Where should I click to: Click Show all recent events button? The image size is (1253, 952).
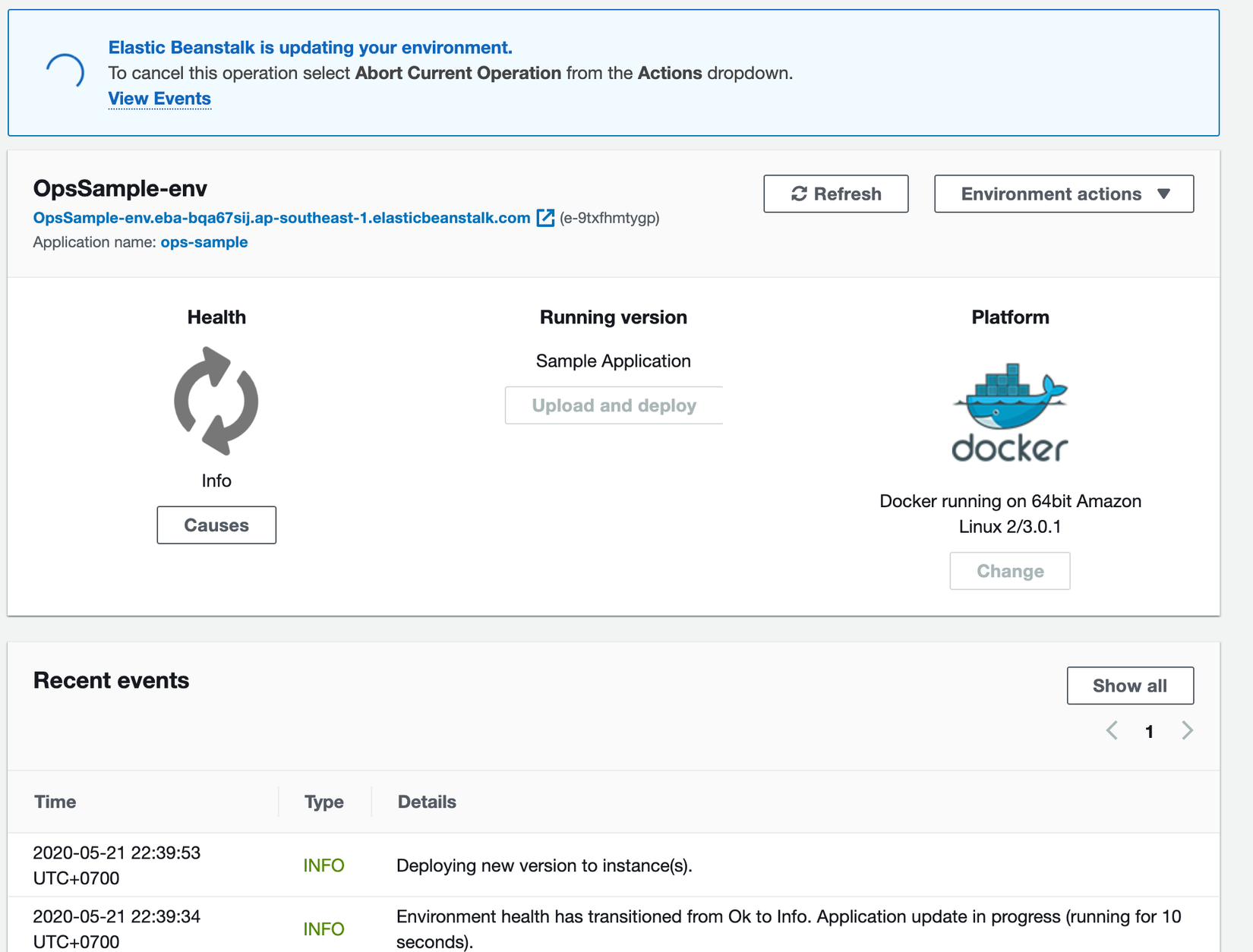click(1129, 686)
